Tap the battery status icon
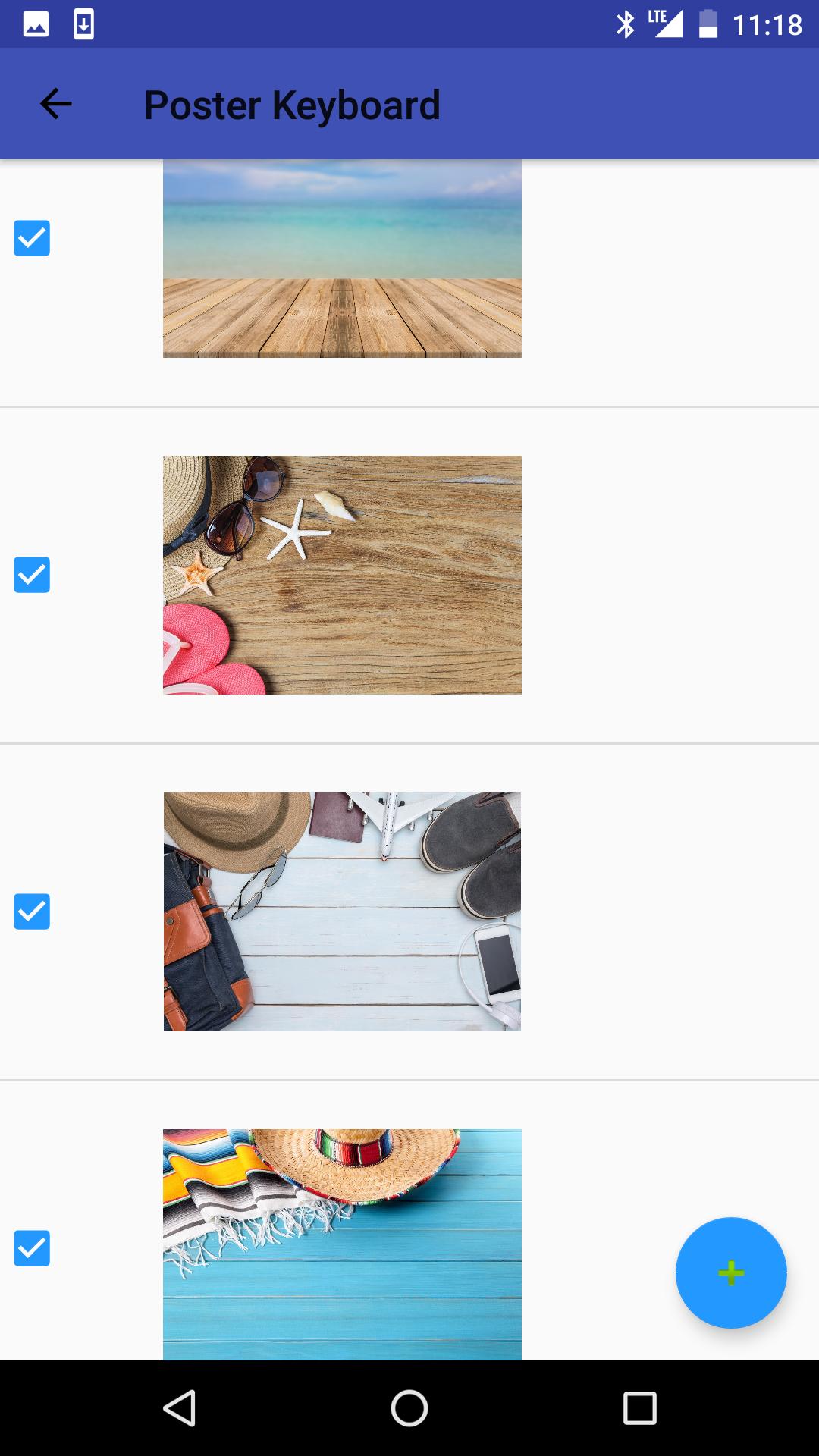This screenshot has width=819, height=1456. (x=708, y=24)
